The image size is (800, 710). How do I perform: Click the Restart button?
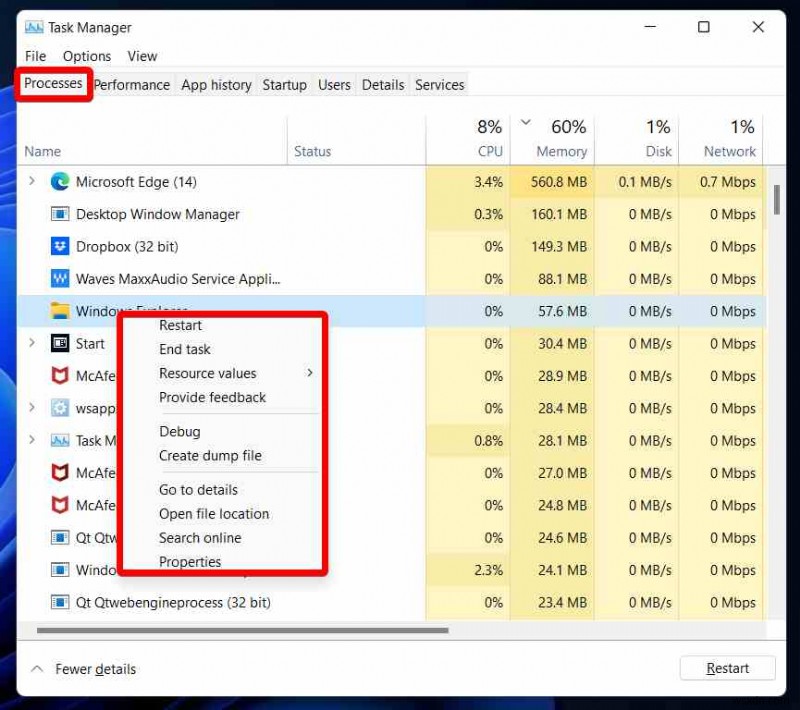727,668
